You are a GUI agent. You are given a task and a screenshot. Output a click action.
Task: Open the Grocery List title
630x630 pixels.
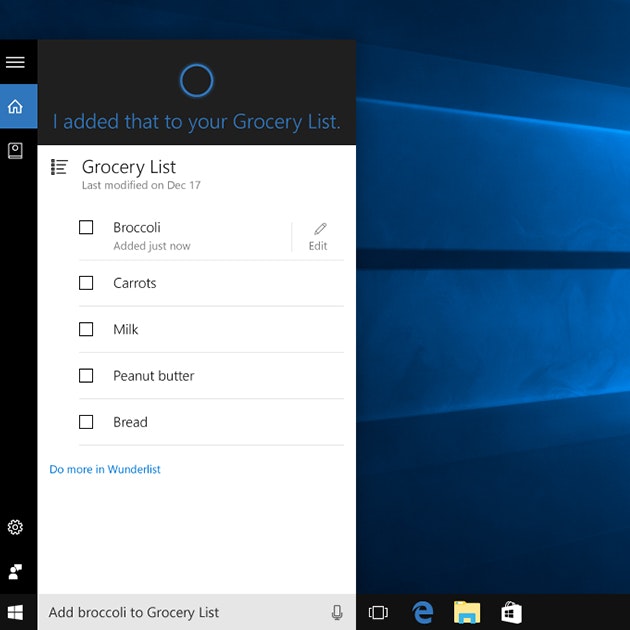(x=129, y=167)
